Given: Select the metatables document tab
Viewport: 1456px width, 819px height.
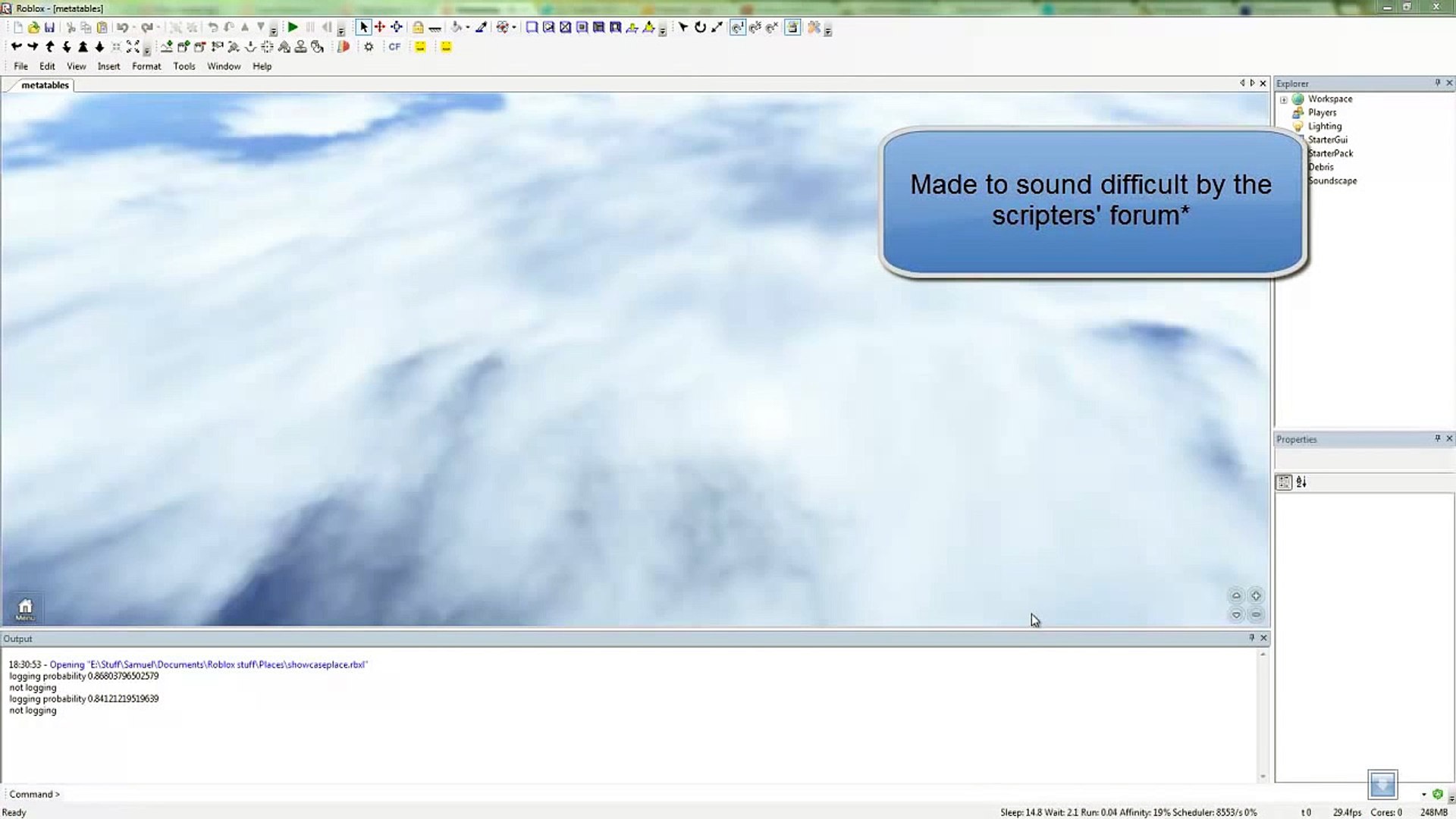Looking at the screenshot, I should (x=45, y=85).
